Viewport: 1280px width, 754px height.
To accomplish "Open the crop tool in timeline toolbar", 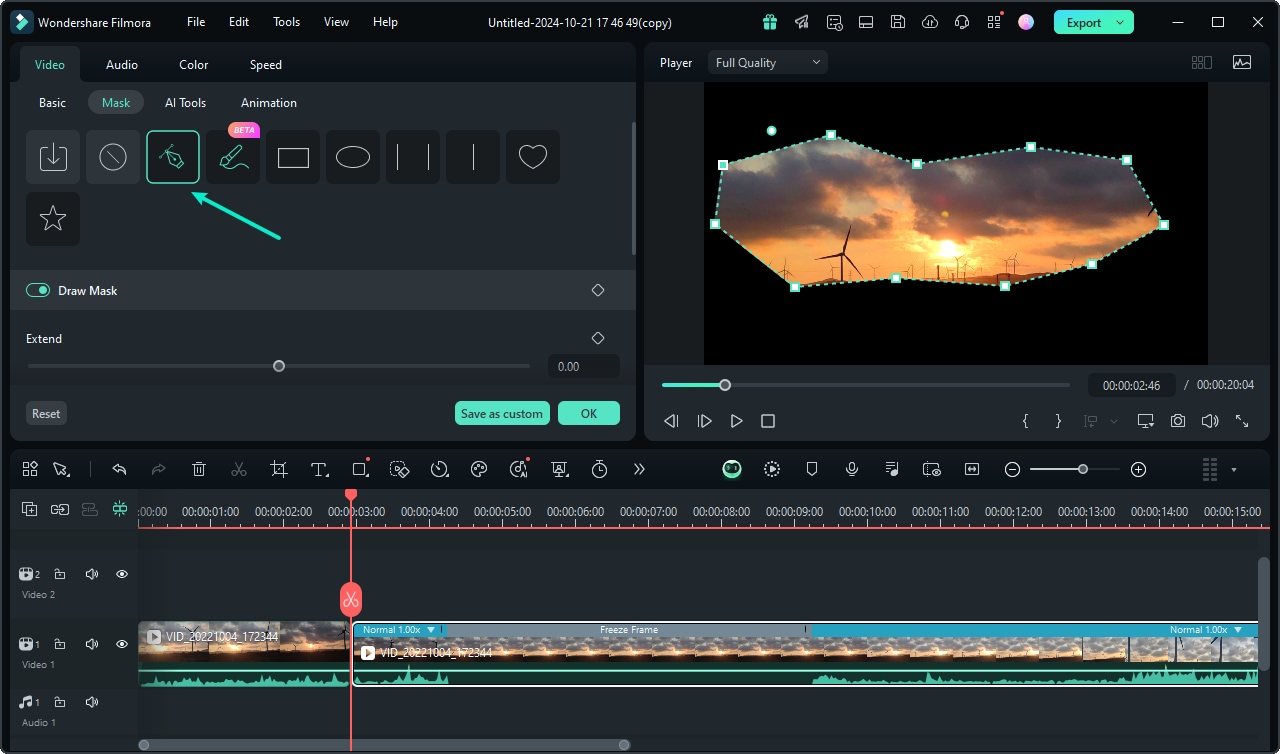I will (x=279, y=469).
